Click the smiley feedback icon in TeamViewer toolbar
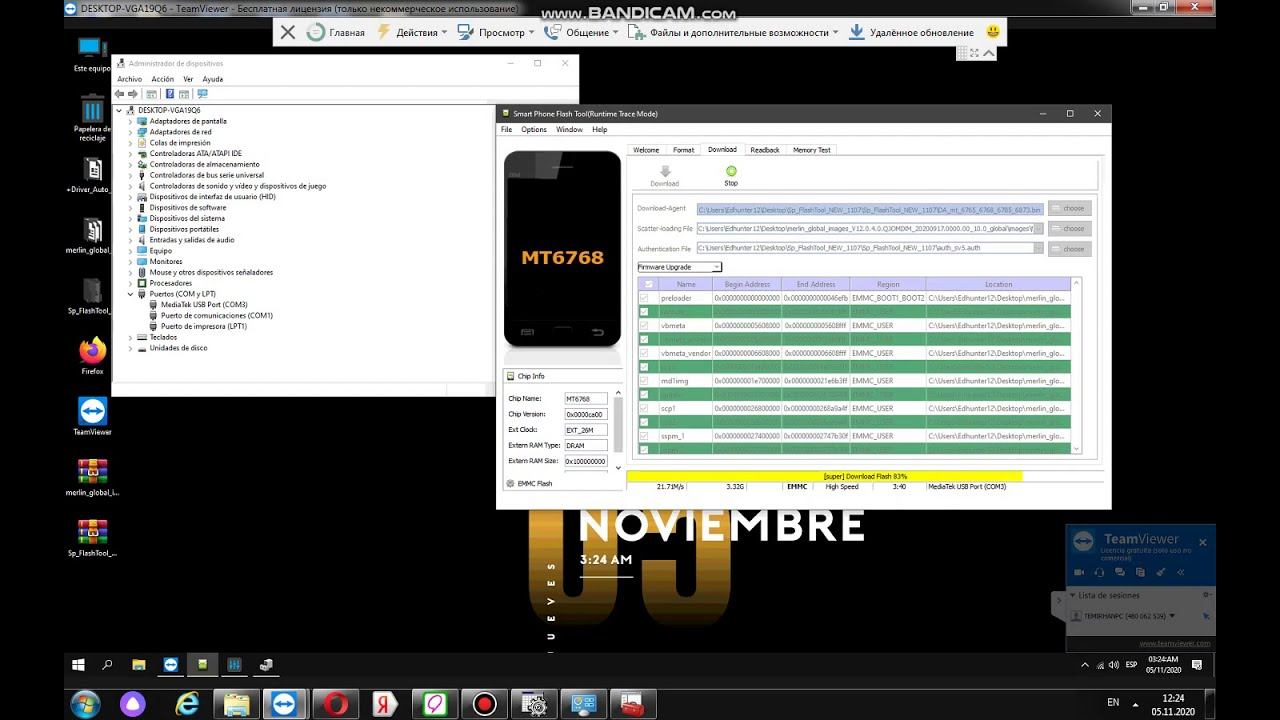The height and width of the screenshot is (720, 1280). pos(992,32)
